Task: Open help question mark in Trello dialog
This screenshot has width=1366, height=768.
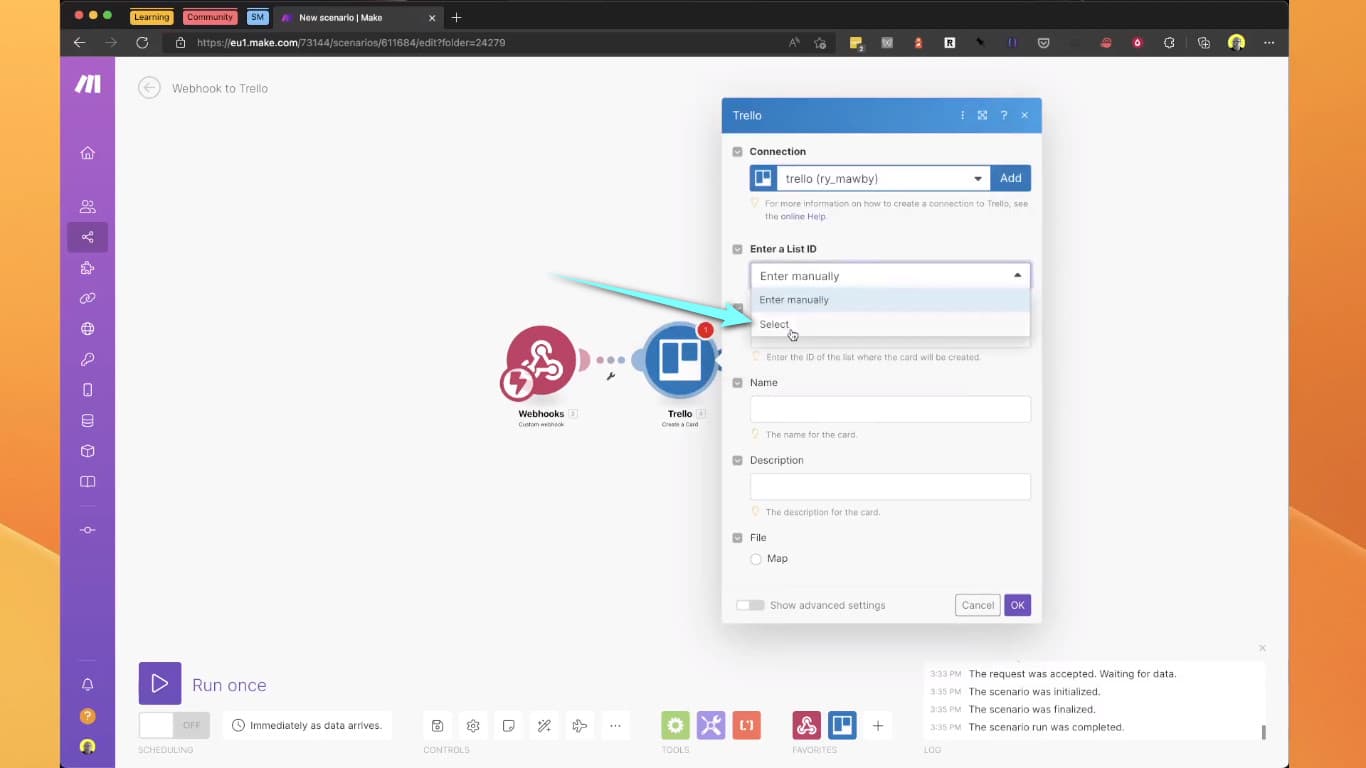Action: pos(1003,115)
